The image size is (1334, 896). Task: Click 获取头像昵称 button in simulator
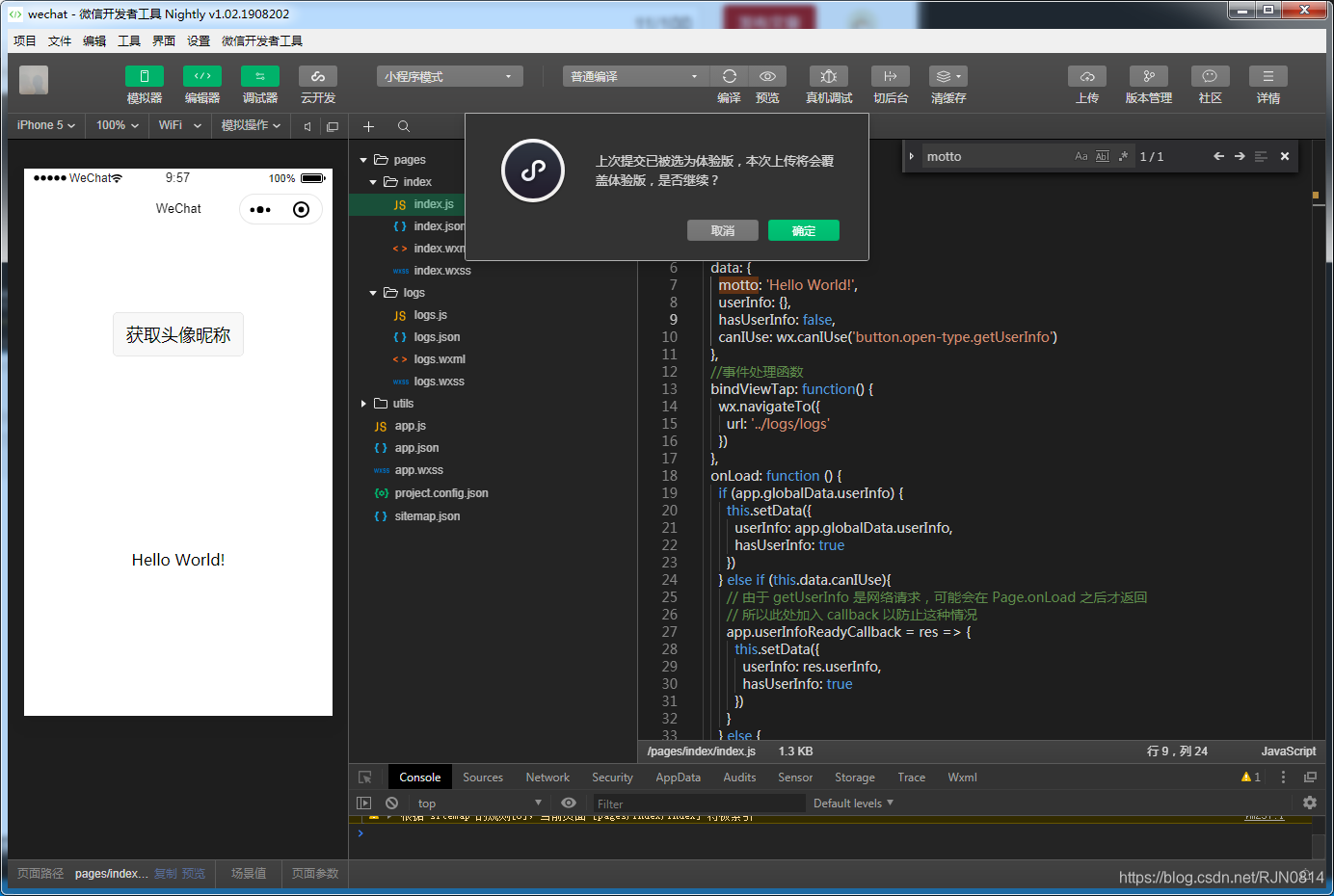click(178, 334)
